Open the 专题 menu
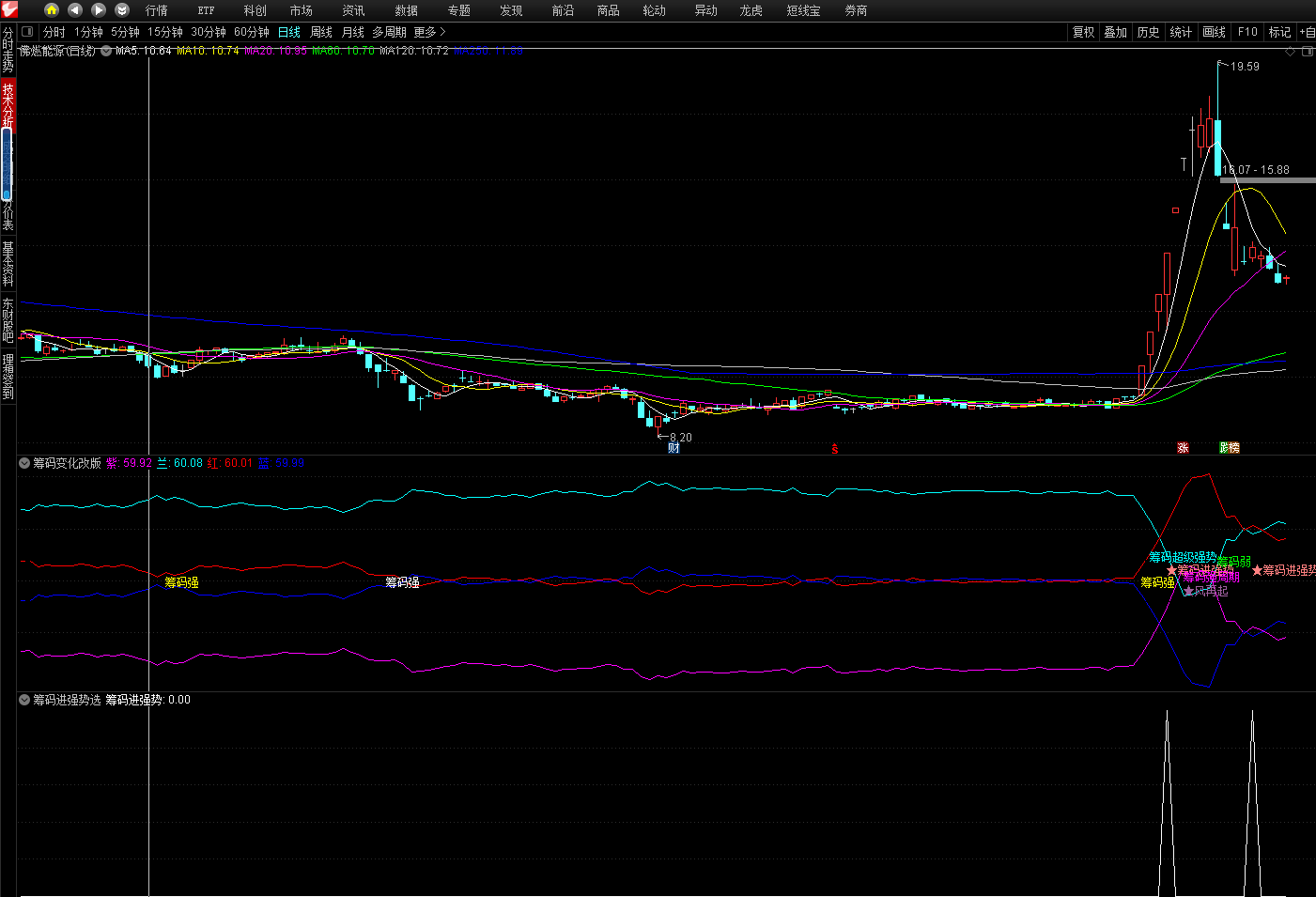 click(458, 10)
